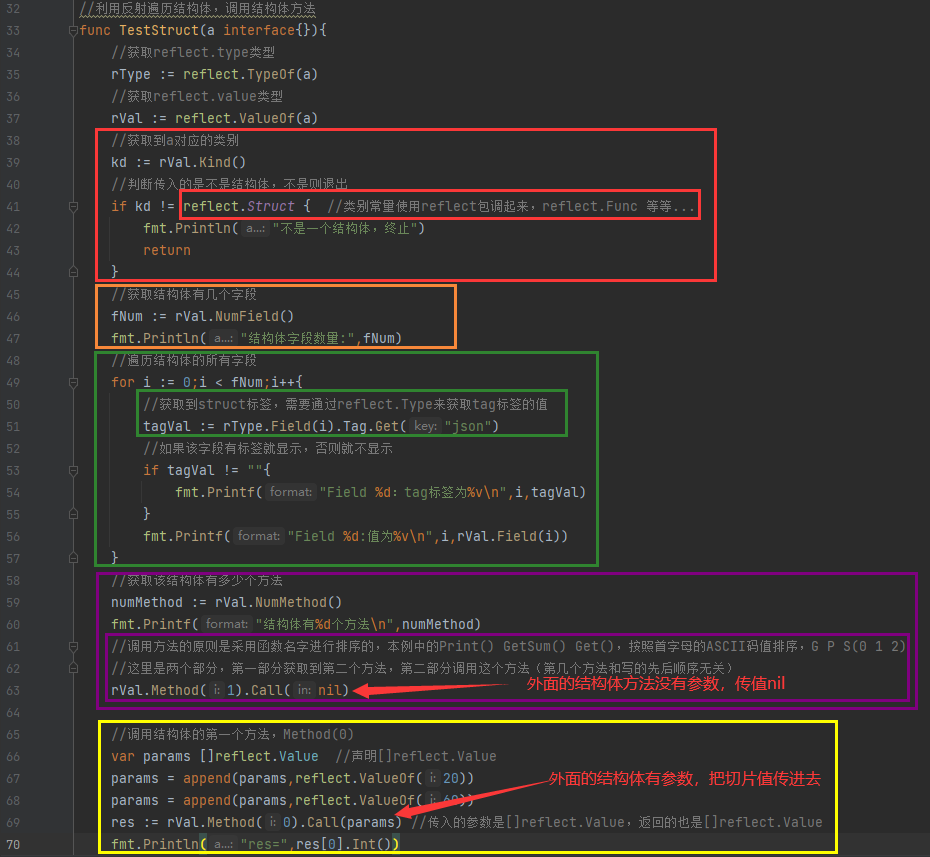Click string "结构体字段数量:" on line 47
This screenshot has width=930, height=857.
coord(298,338)
